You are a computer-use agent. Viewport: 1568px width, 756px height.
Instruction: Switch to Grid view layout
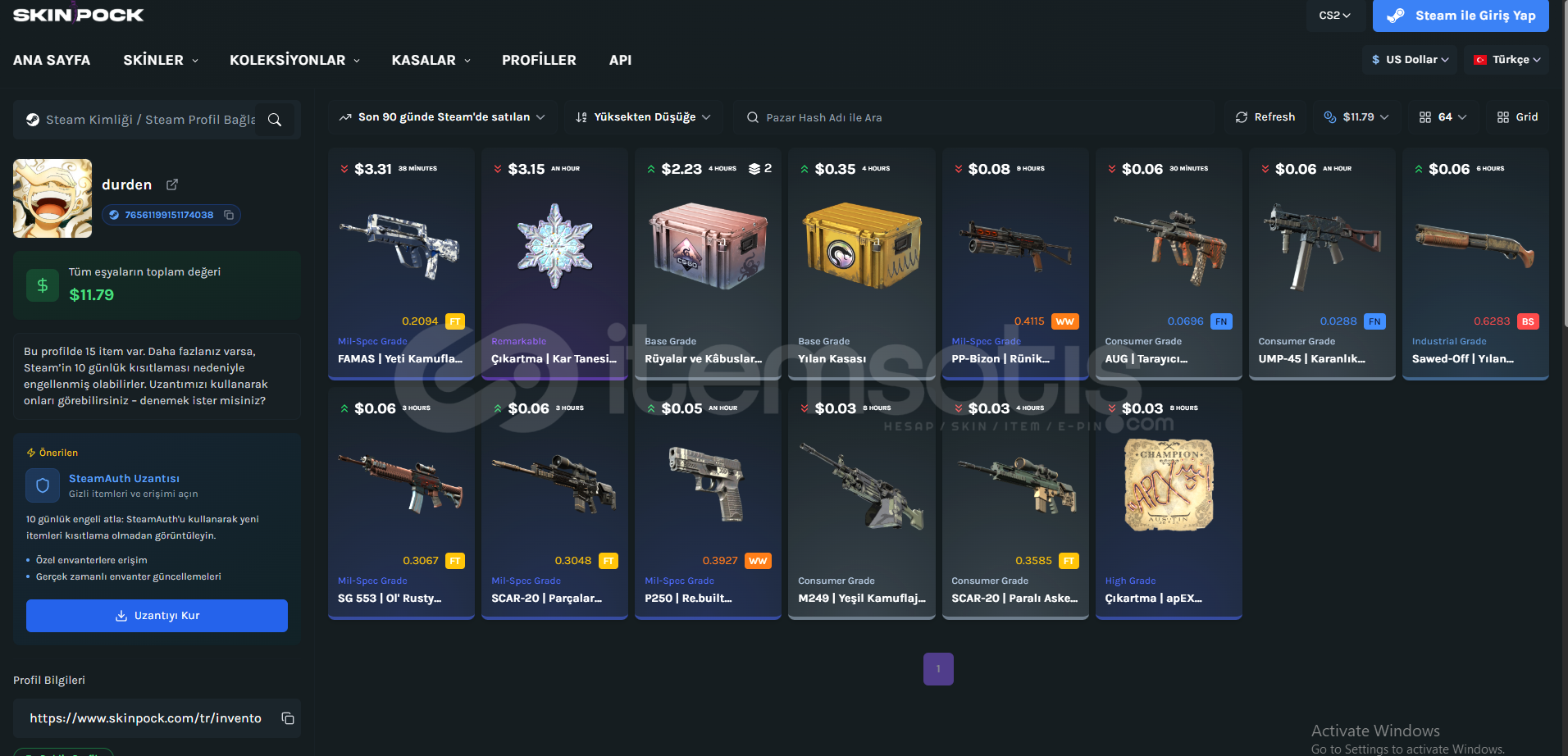[1517, 117]
